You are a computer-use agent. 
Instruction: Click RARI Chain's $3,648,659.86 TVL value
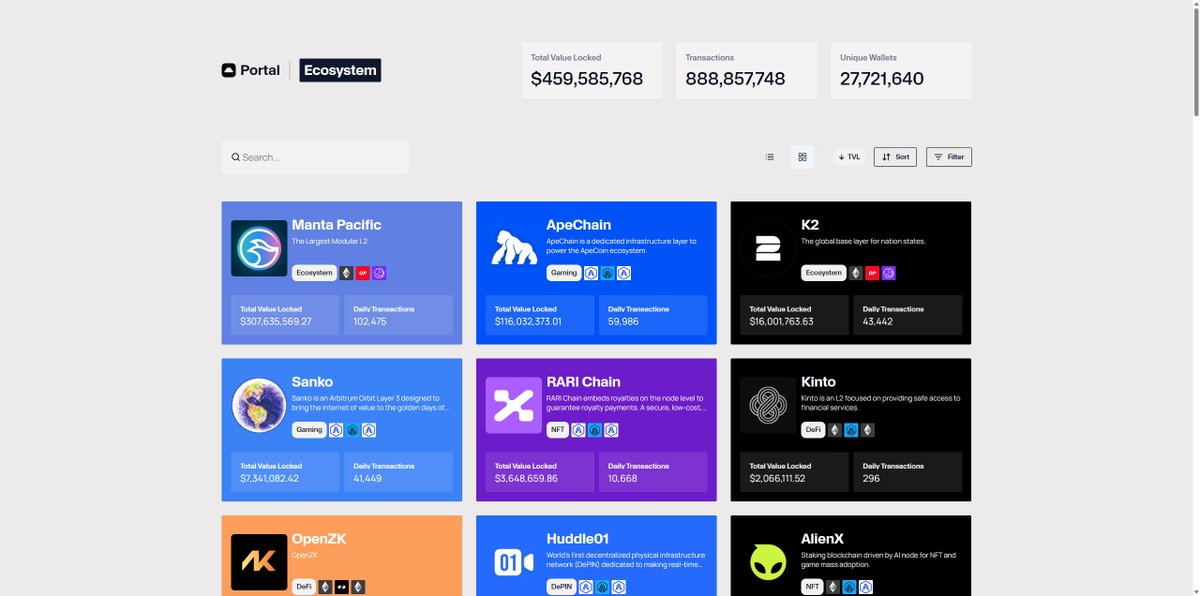pyautogui.click(x=526, y=479)
